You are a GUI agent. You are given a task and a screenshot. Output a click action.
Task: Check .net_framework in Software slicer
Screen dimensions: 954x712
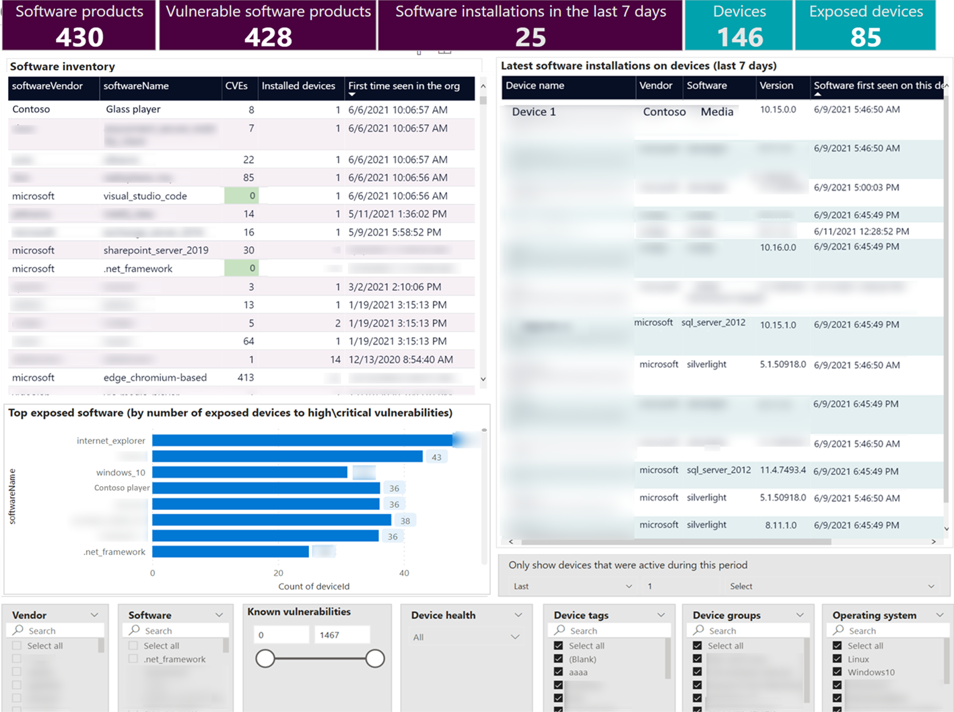(133, 659)
